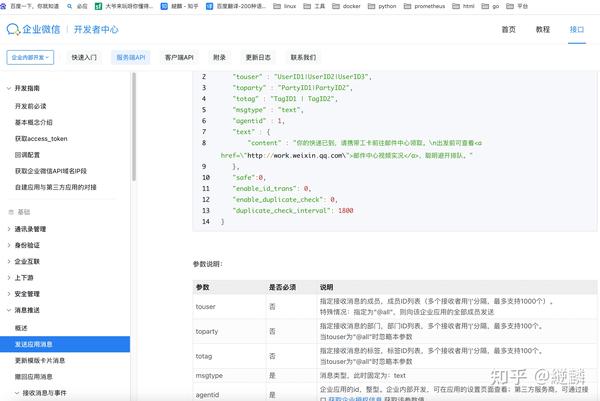The width and height of the screenshot is (600, 401).
Task: Collapse the 消息推送 sidebar section
Action: pos(8,310)
